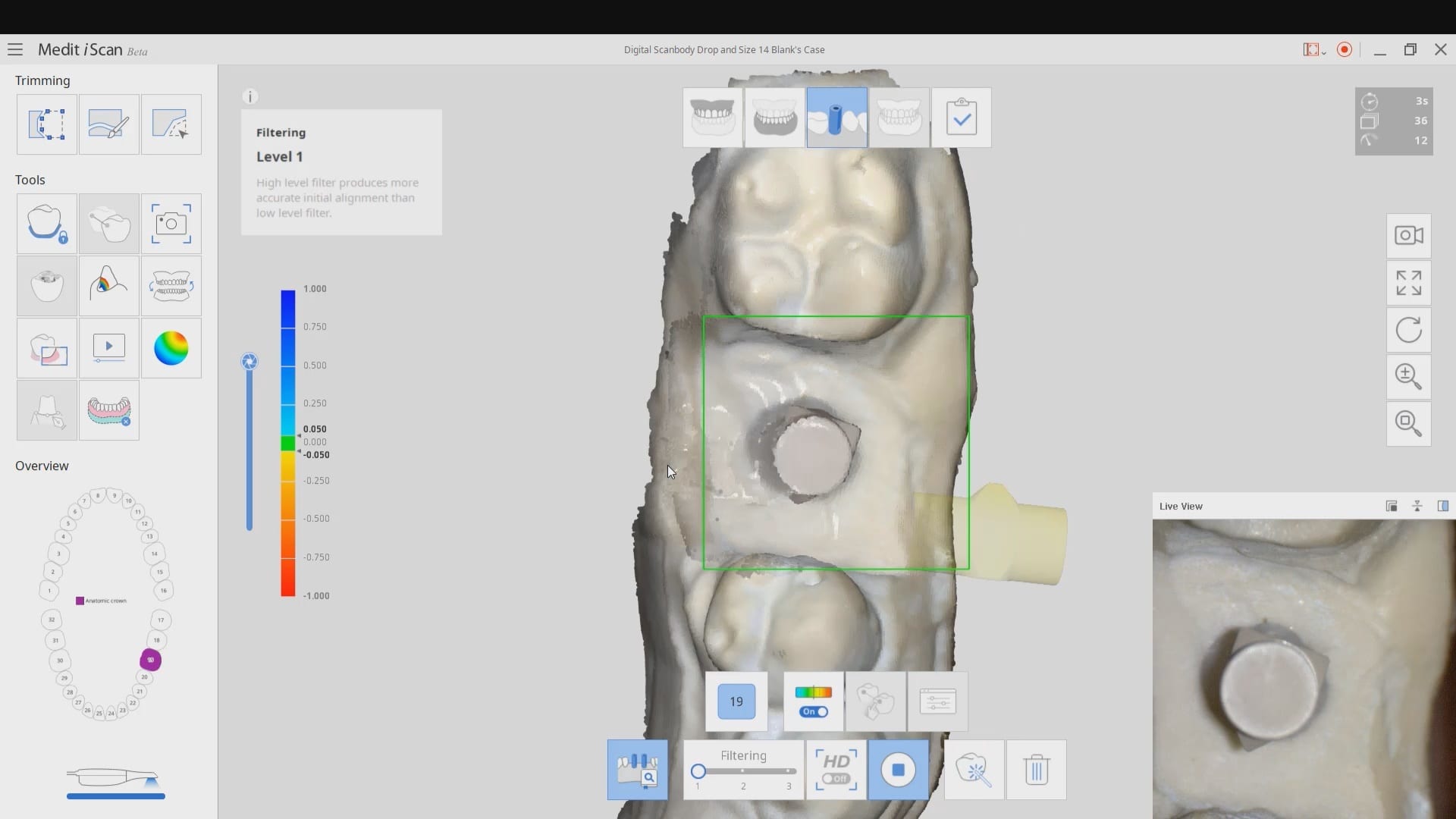Click the zoom in magnifier button
This screenshot has height=819, width=1456.
click(1409, 377)
